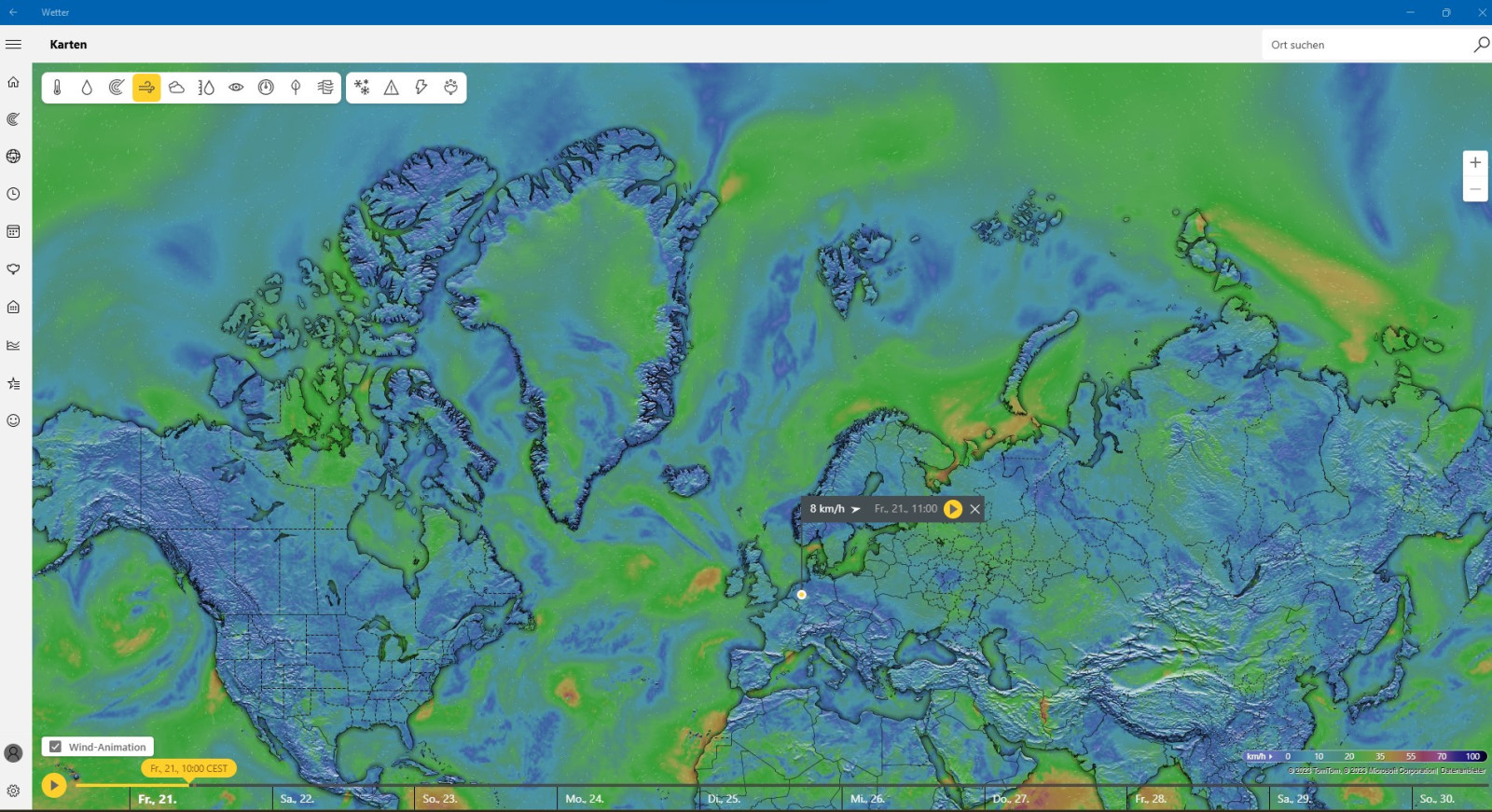
Task: Click the Datenanbieter link
Action: 1462,770
